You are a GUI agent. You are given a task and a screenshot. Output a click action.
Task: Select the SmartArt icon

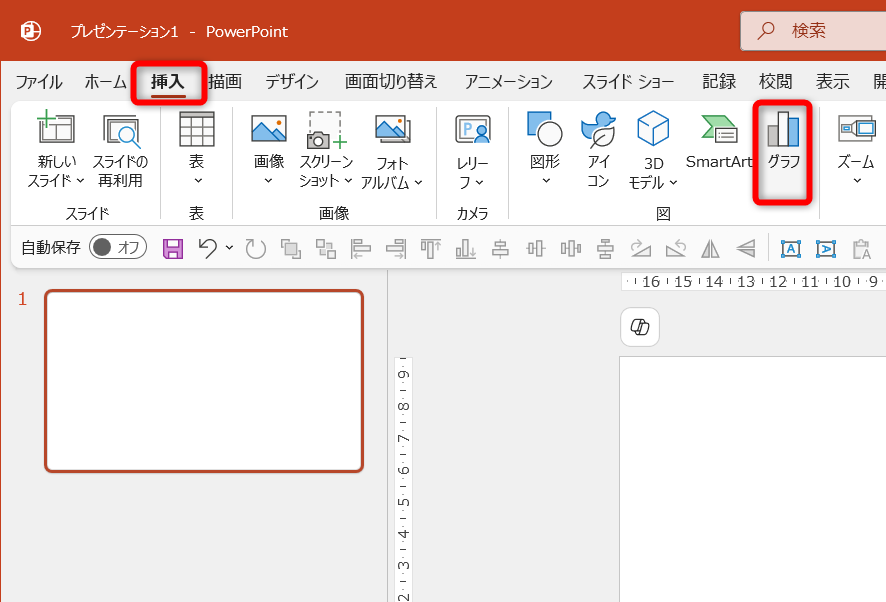click(x=719, y=132)
